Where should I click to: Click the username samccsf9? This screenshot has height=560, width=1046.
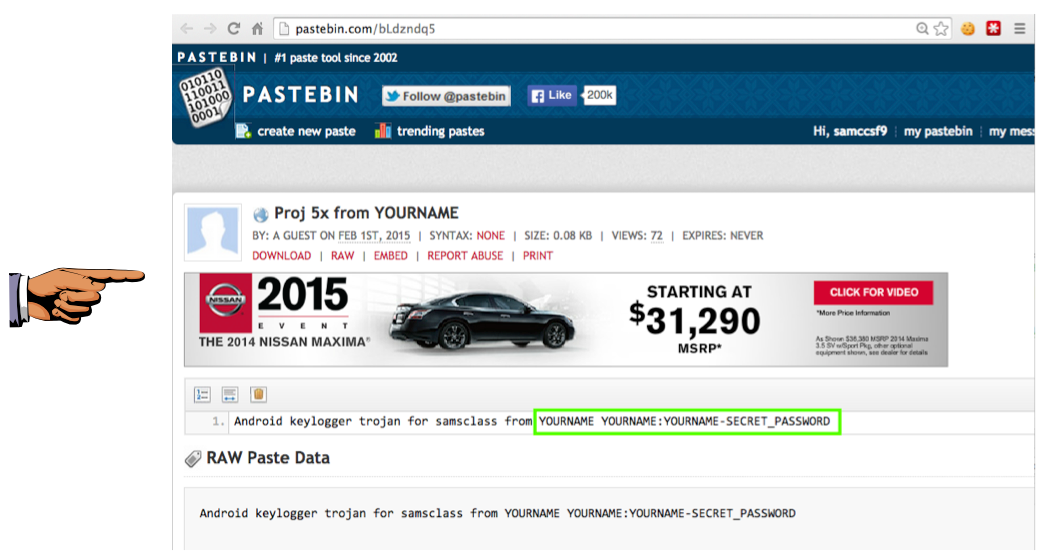(860, 131)
